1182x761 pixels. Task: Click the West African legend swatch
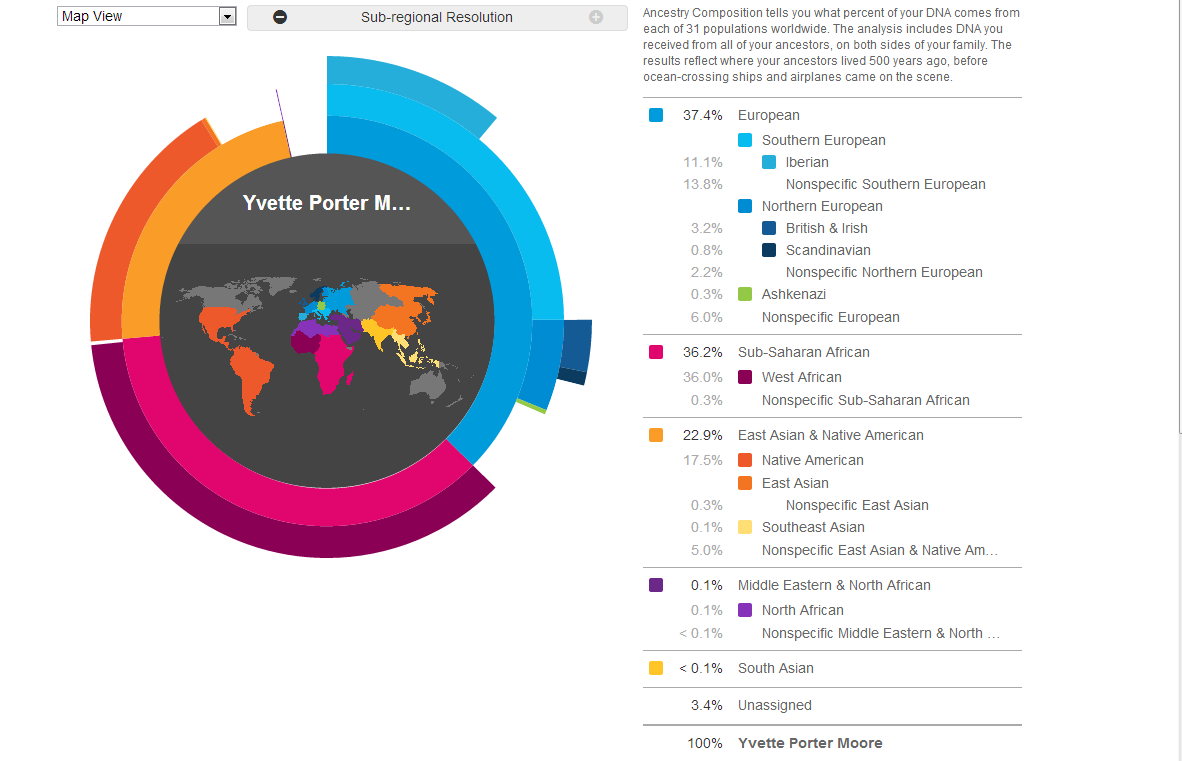click(x=744, y=377)
